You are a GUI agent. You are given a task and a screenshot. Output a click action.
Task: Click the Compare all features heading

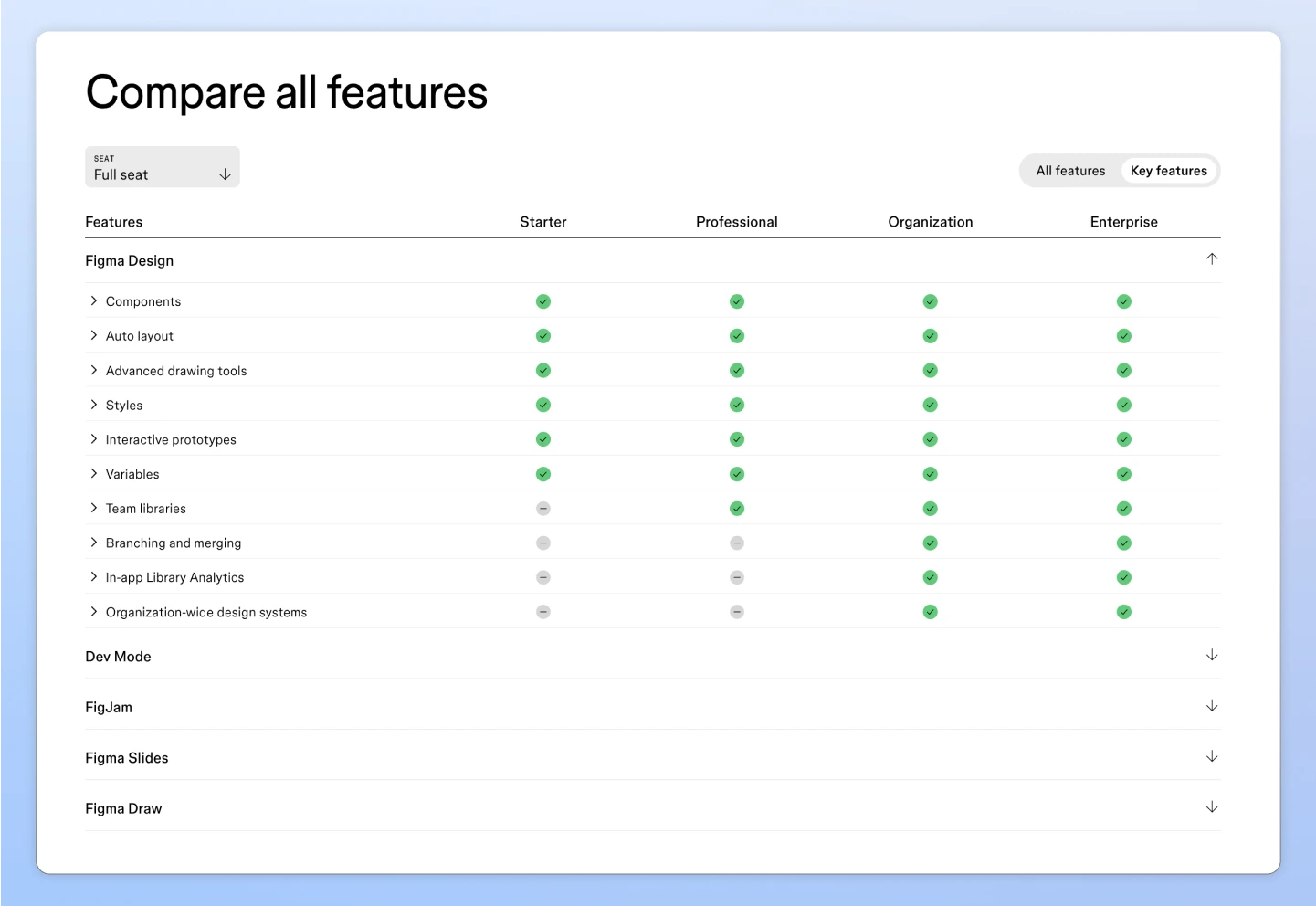point(287,92)
